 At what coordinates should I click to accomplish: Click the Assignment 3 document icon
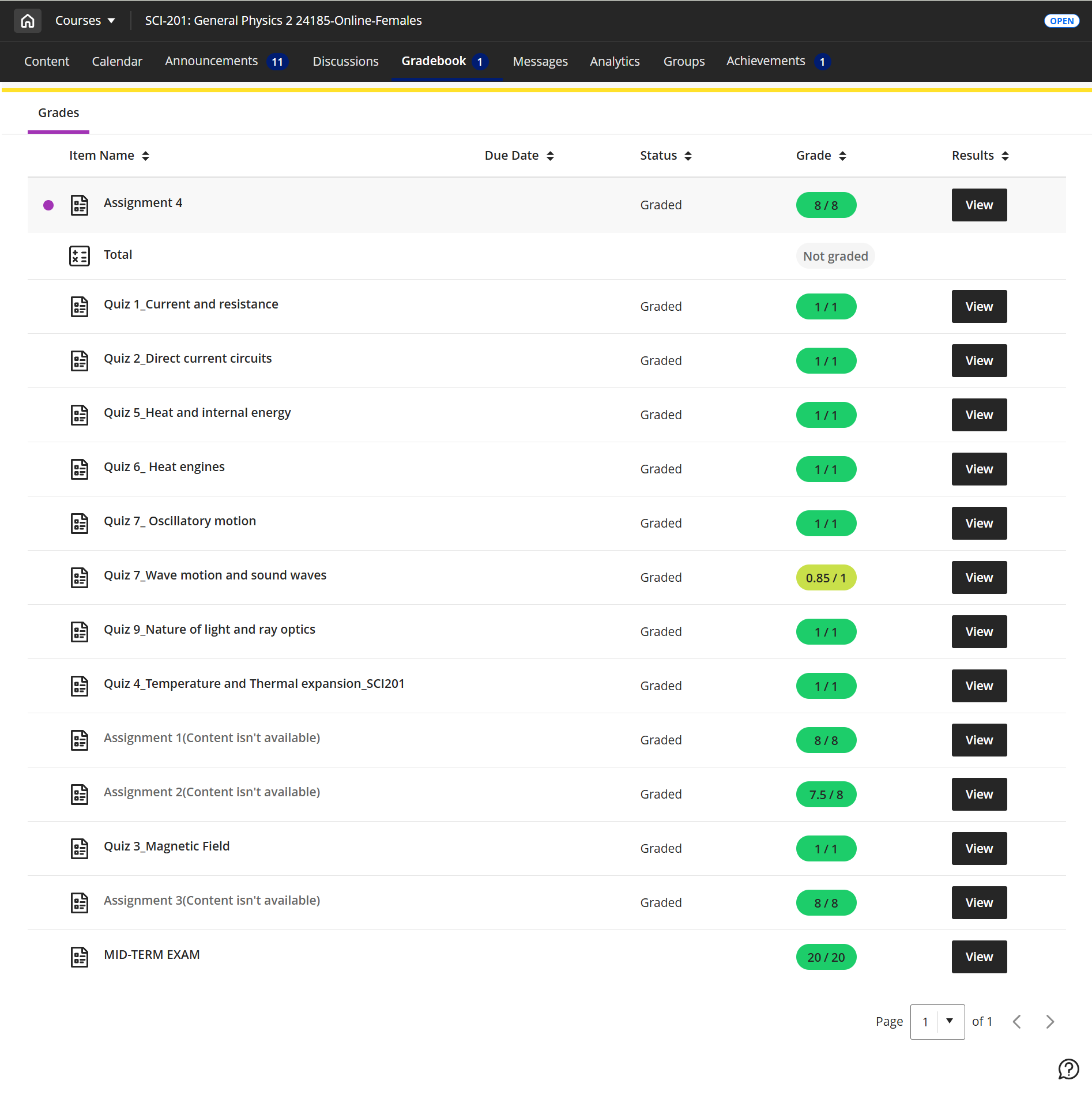80,903
